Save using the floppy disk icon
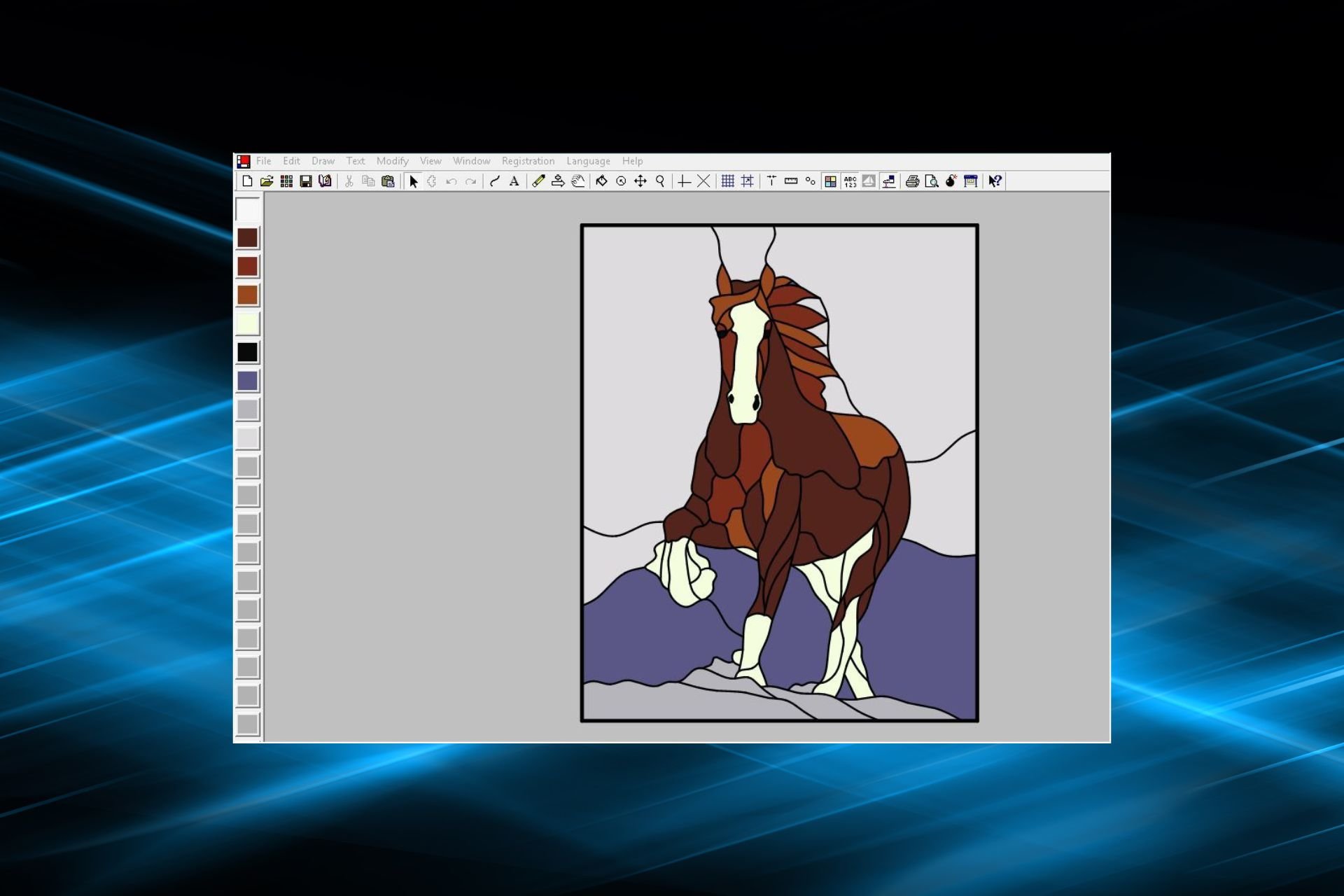Image resolution: width=1344 pixels, height=896 pixels. [x=306, y=181]
